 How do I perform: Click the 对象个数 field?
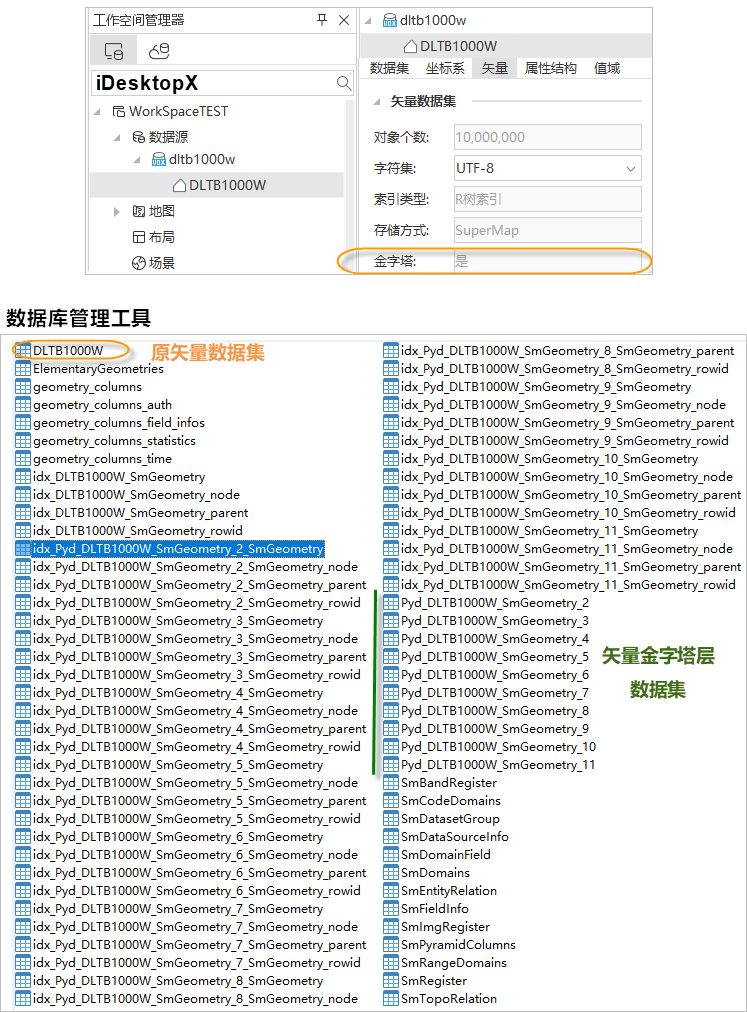point(546,137)
